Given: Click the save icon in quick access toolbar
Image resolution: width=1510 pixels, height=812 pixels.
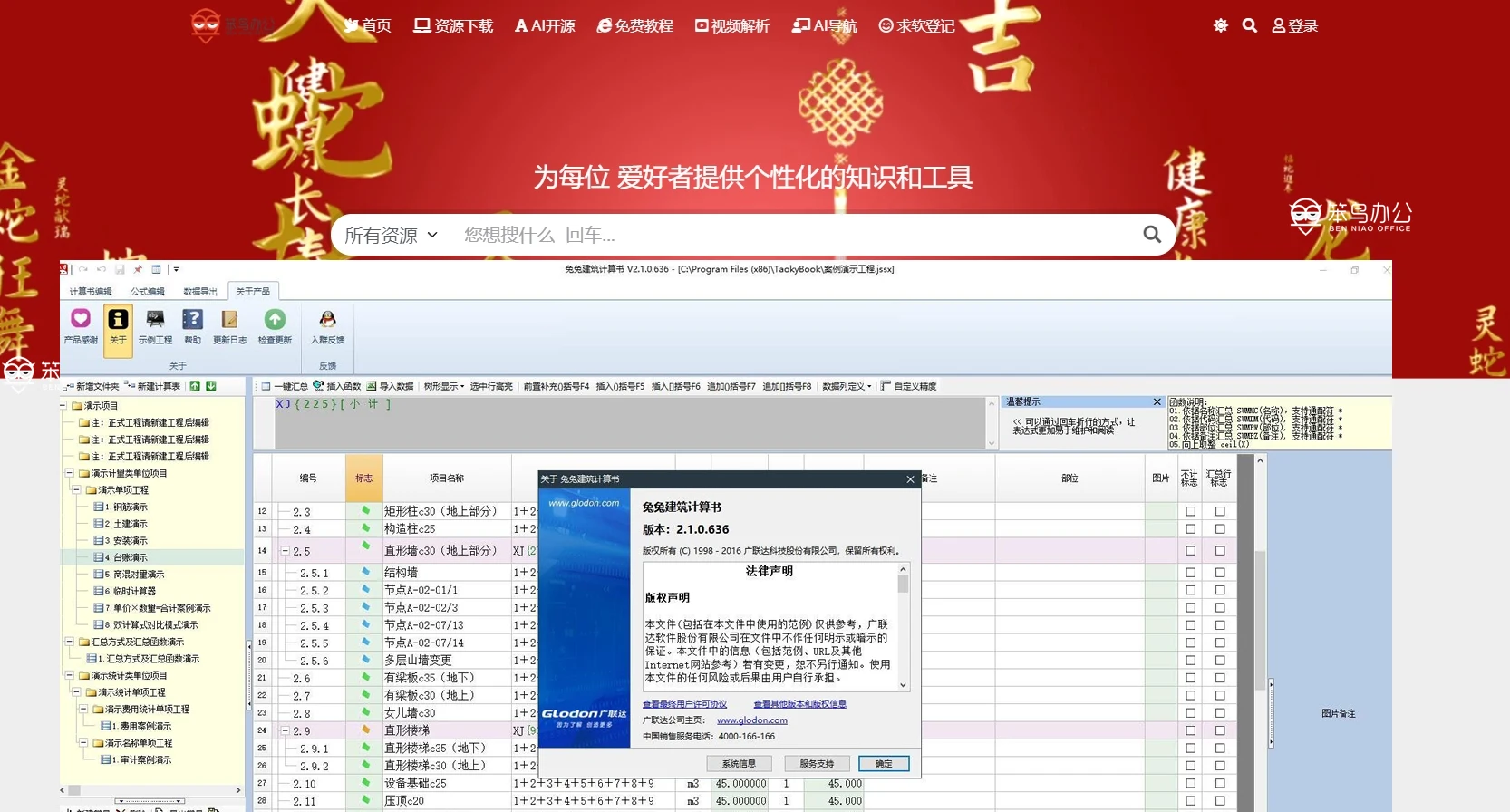Looking at the screenshot, I should pos(119,269).
